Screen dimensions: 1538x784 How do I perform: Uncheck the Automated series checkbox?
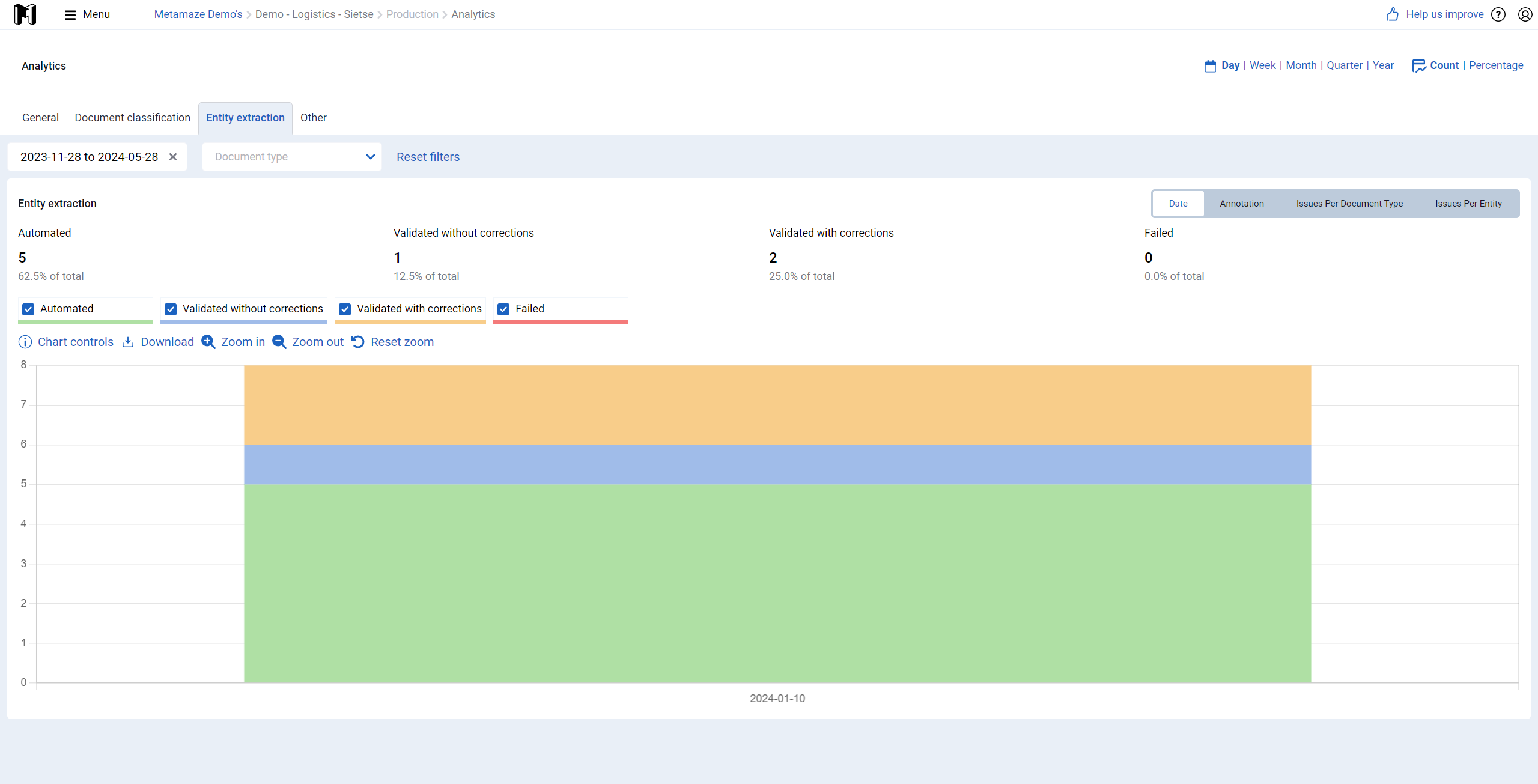(x=28, y=309)
